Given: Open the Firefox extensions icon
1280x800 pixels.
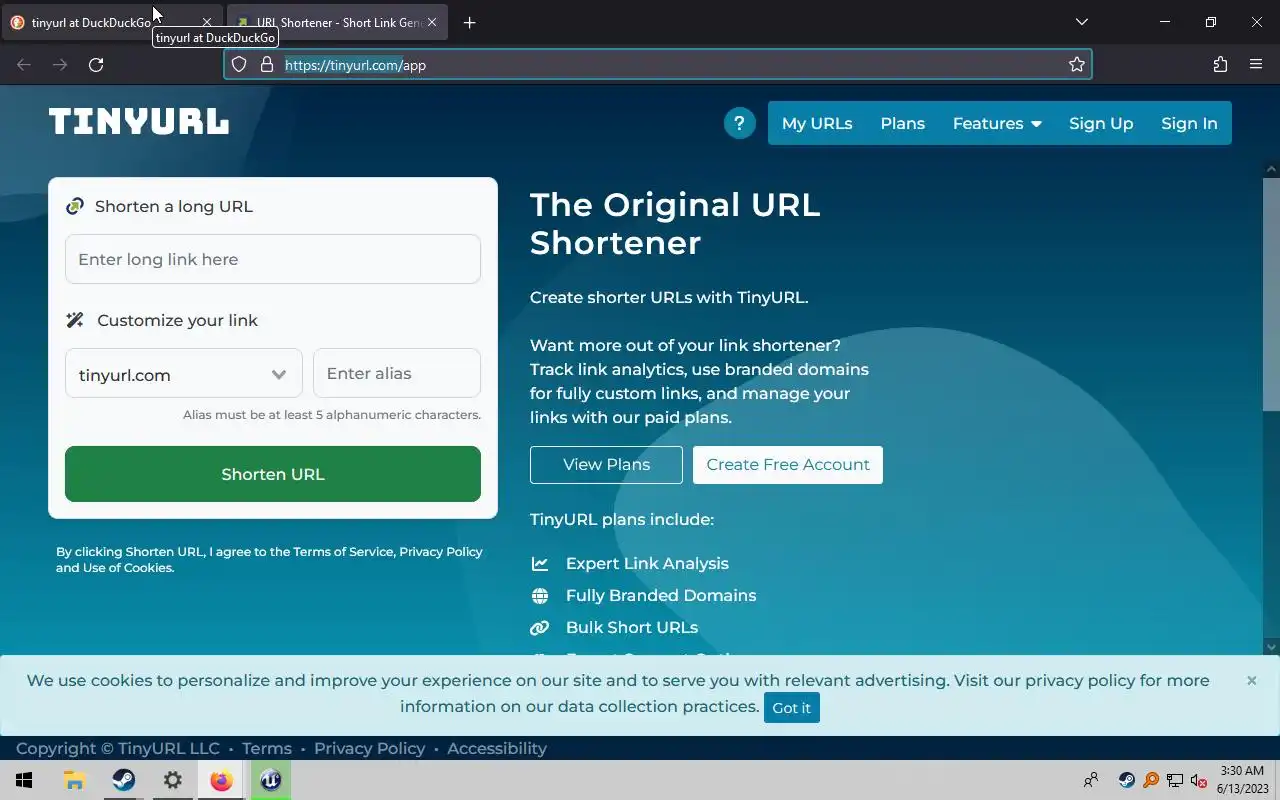Looking at the screenshot, I should click(x=1220, y=65).
